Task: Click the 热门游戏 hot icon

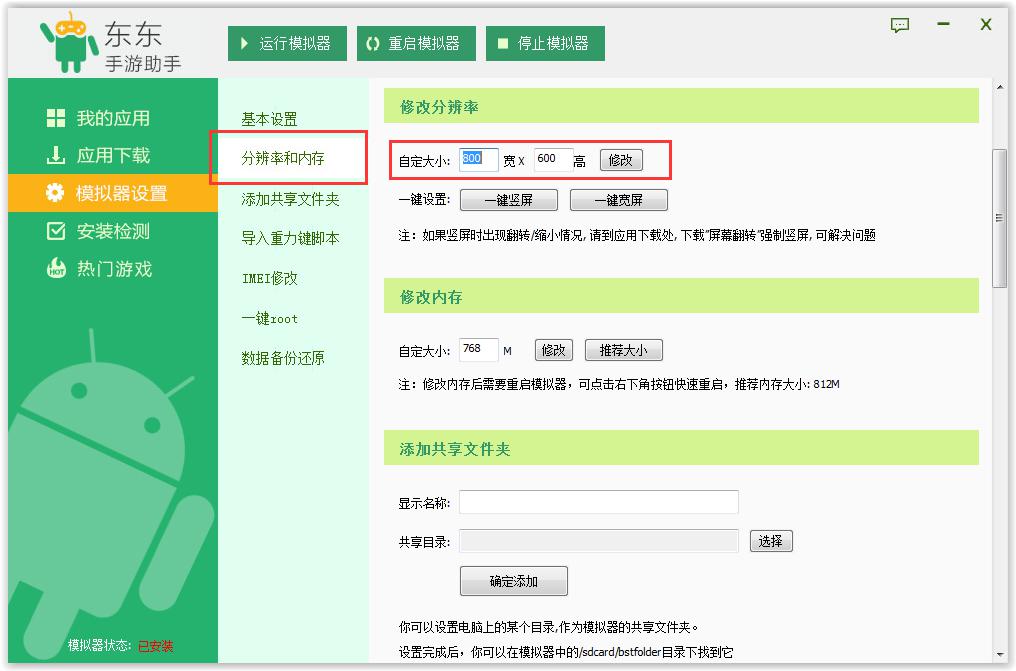Action: point(56,269)
